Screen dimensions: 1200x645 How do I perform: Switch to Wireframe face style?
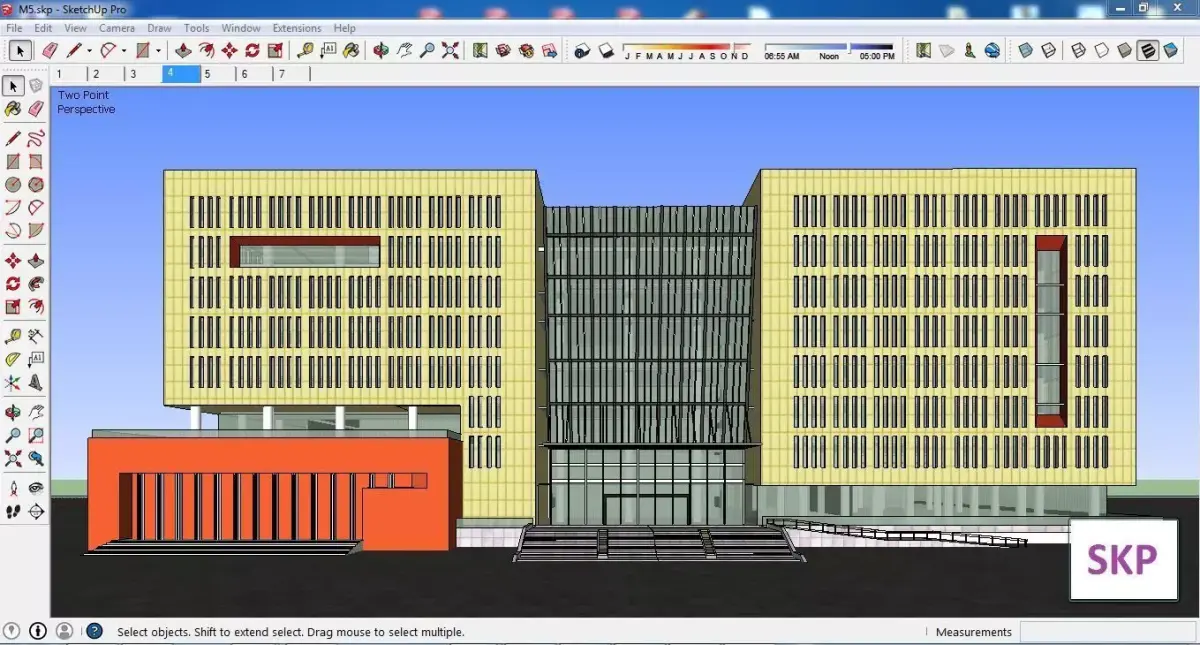(1079, 50)
